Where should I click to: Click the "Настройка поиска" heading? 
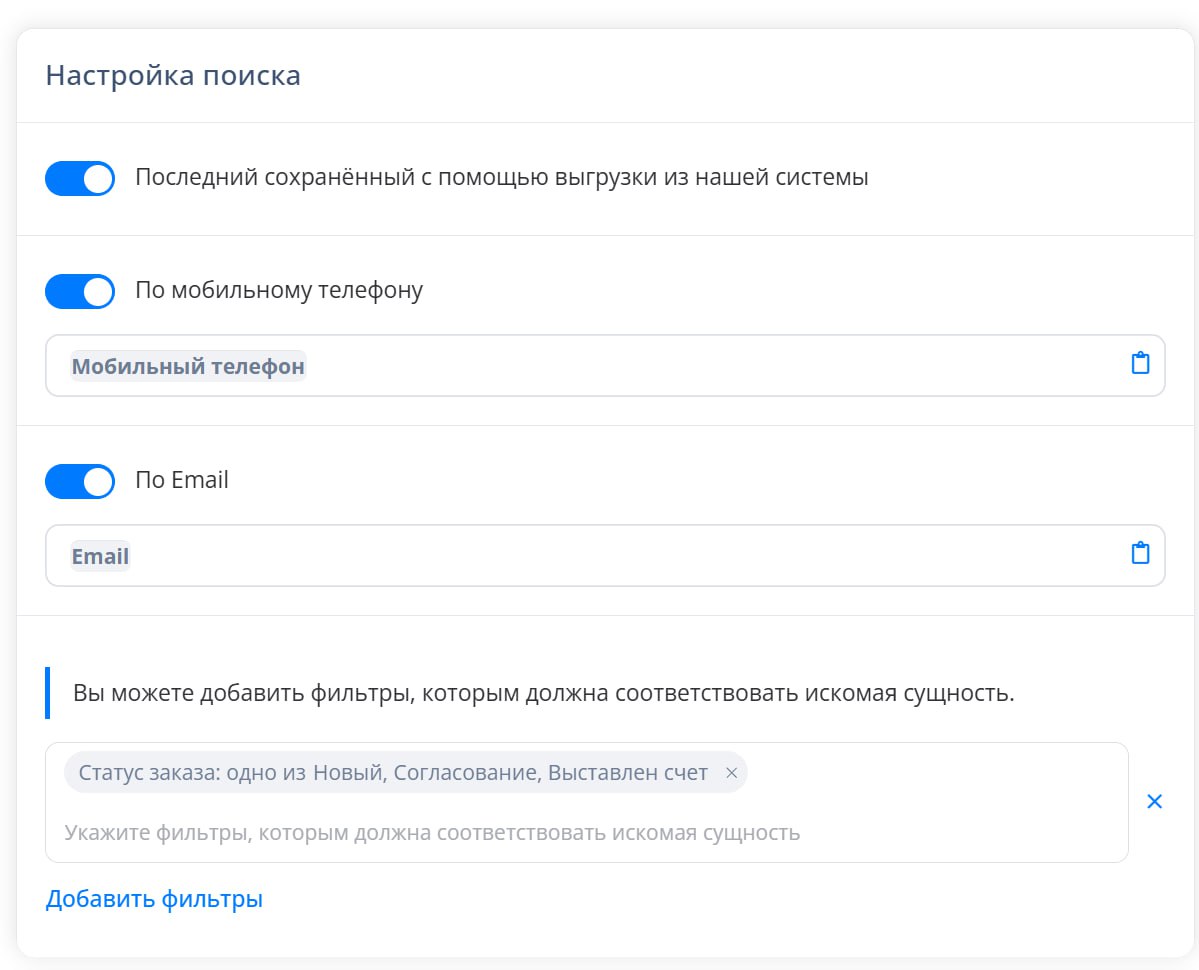click(x=173, y=76)
